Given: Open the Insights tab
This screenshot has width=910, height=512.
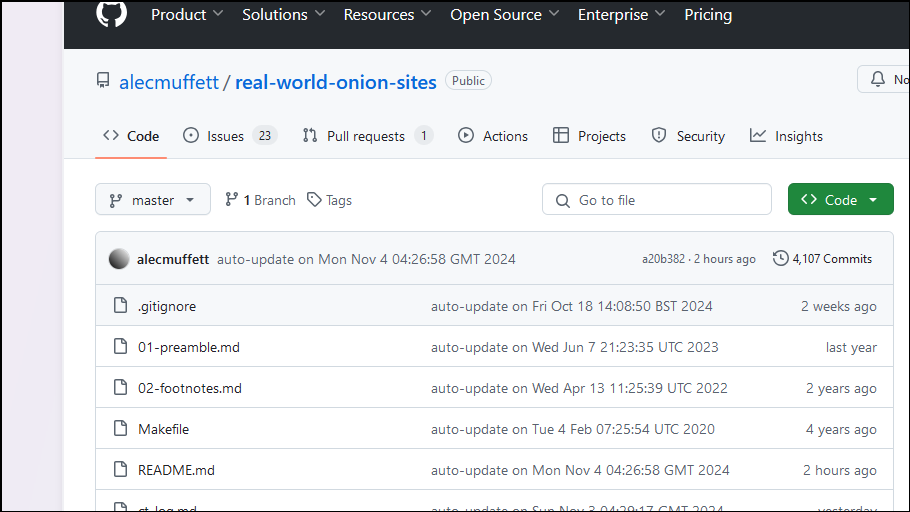Looking at the screenshot, I should 786,136.
